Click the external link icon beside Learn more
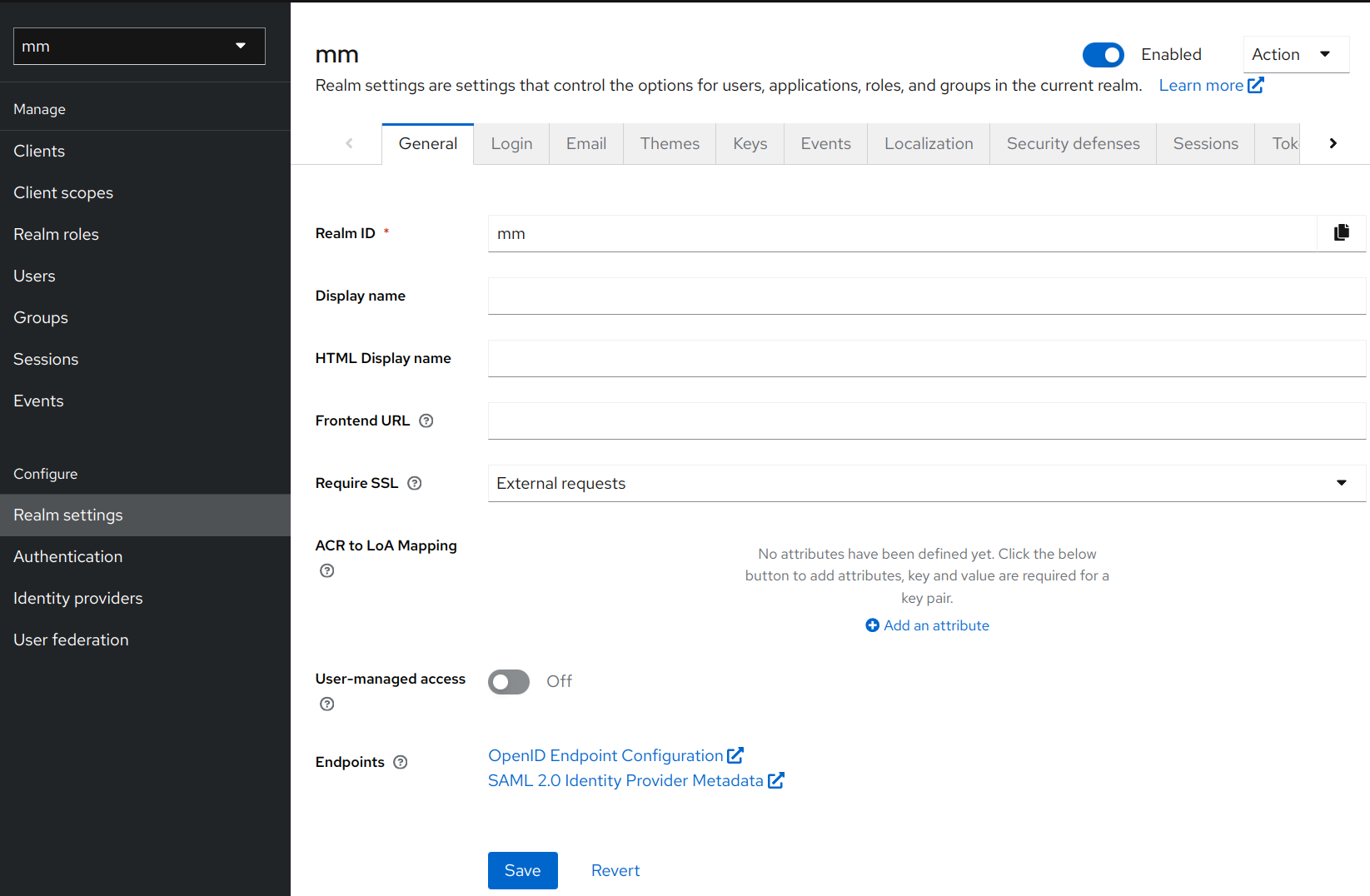Screen dimensions: 1370x896 coord(1255,85)
